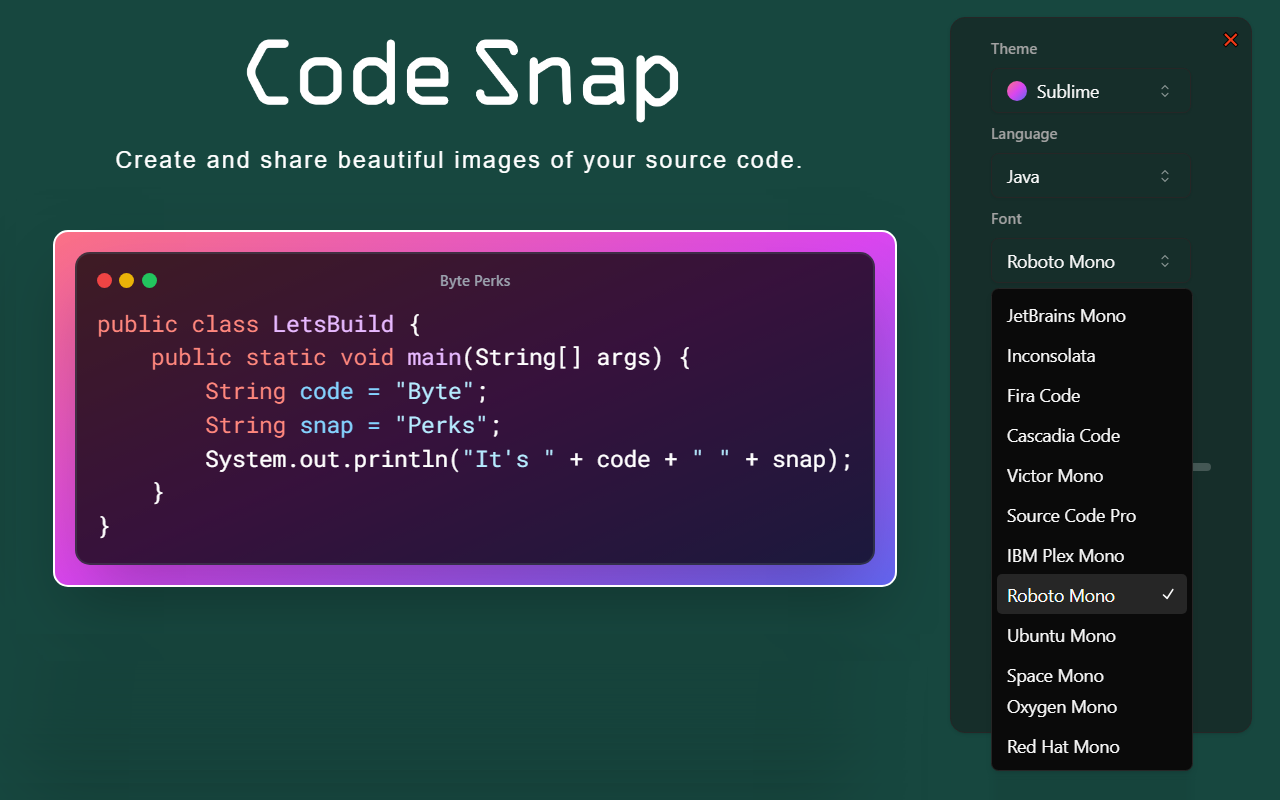
Task: Click the red window dot in code card
Action: [x=104, y=281]
